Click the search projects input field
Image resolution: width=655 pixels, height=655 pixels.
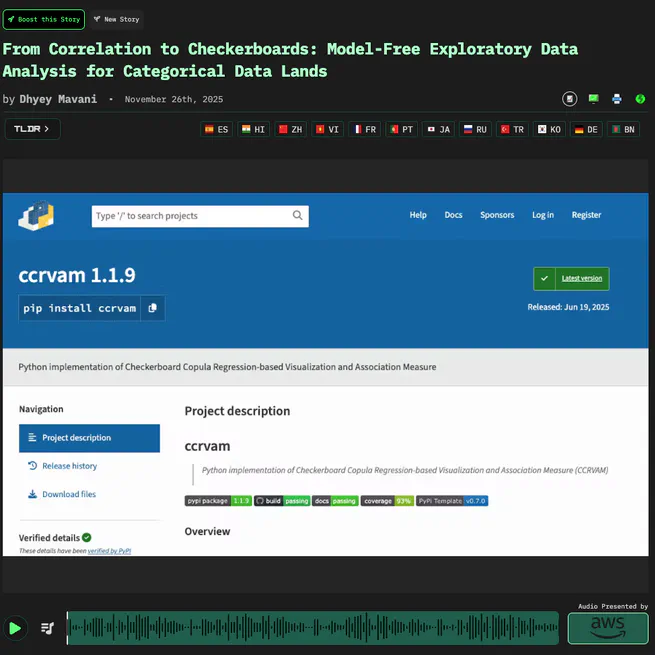[190, 215]
